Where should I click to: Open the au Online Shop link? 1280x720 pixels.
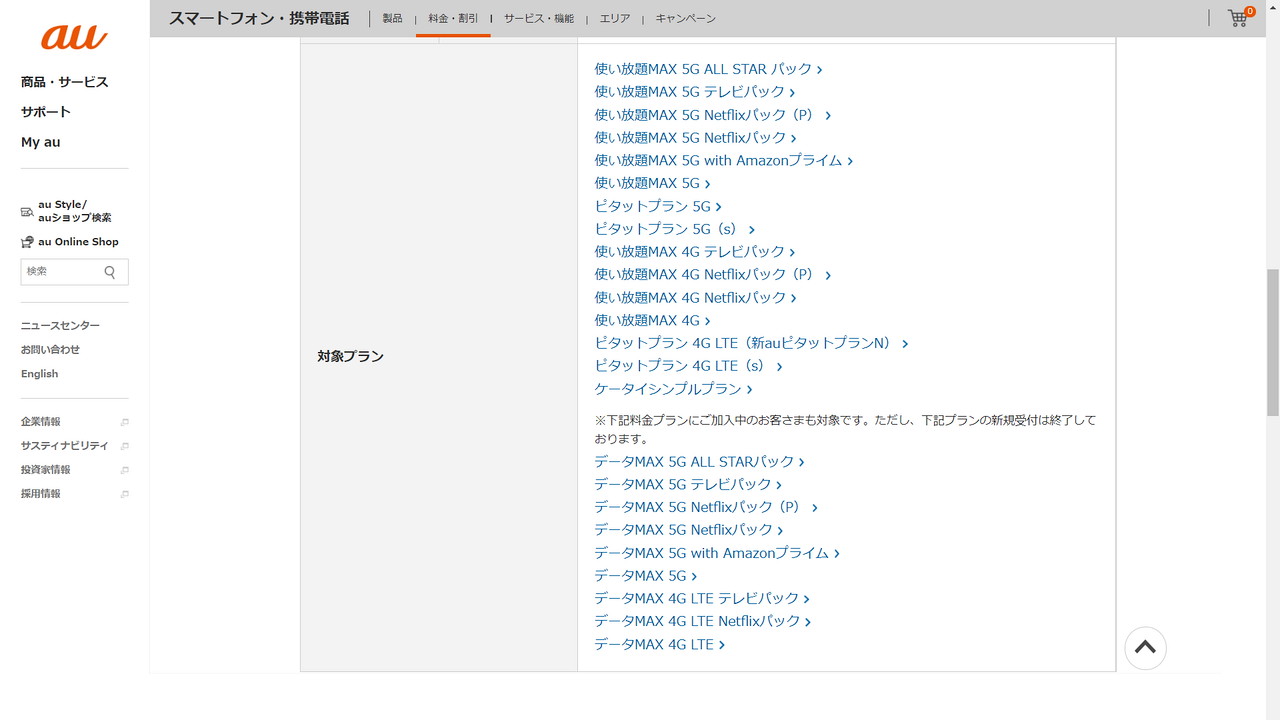tap(79, 242)
